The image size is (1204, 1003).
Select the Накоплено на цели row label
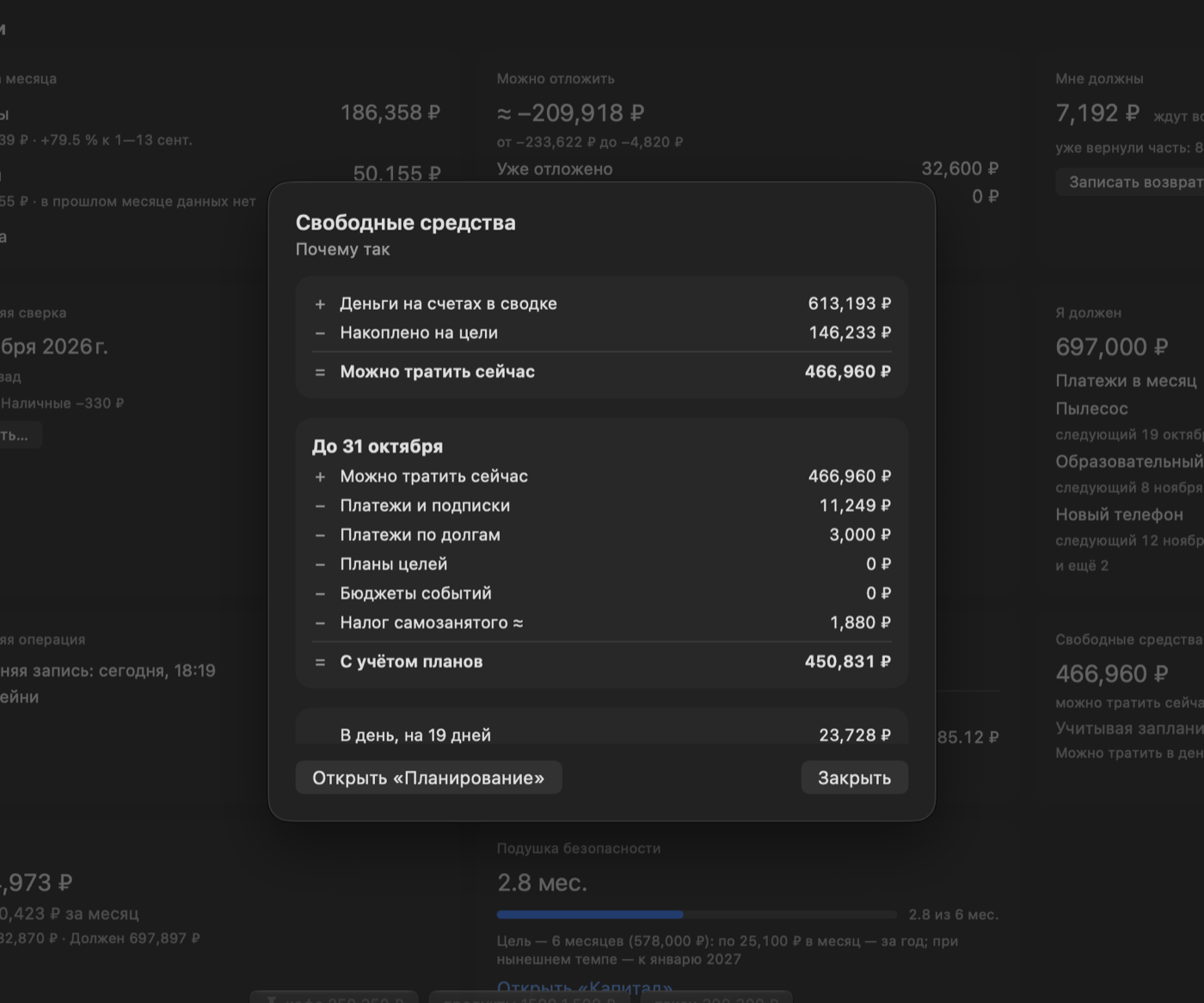coord(419,333)
